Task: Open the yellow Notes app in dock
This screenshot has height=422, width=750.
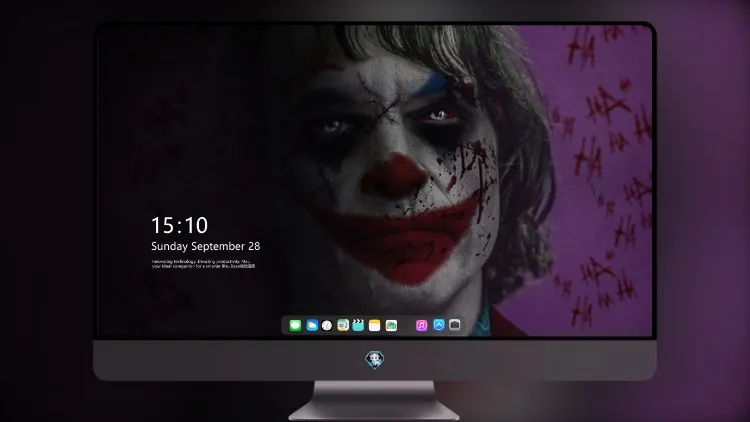Action: coord(375,325)
